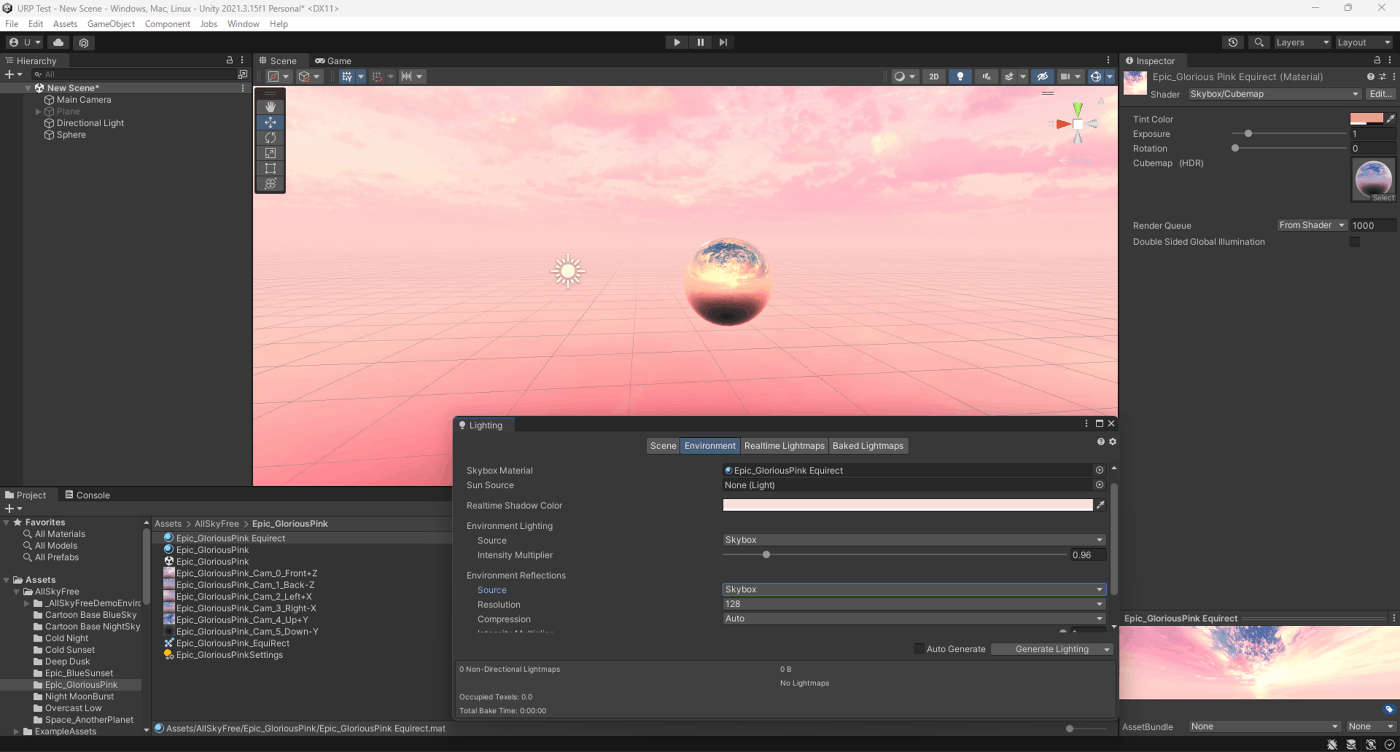
Task: Open the Layers dropdown
Action: [x=1302, y=42]
